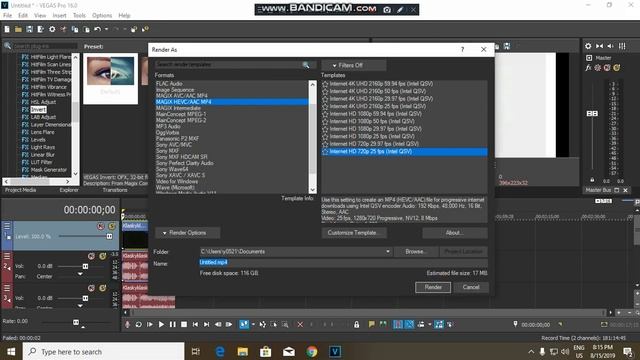The image size is (640, 360).
Task: Click the Previous Frame transport button
Action: coord(218,324)
